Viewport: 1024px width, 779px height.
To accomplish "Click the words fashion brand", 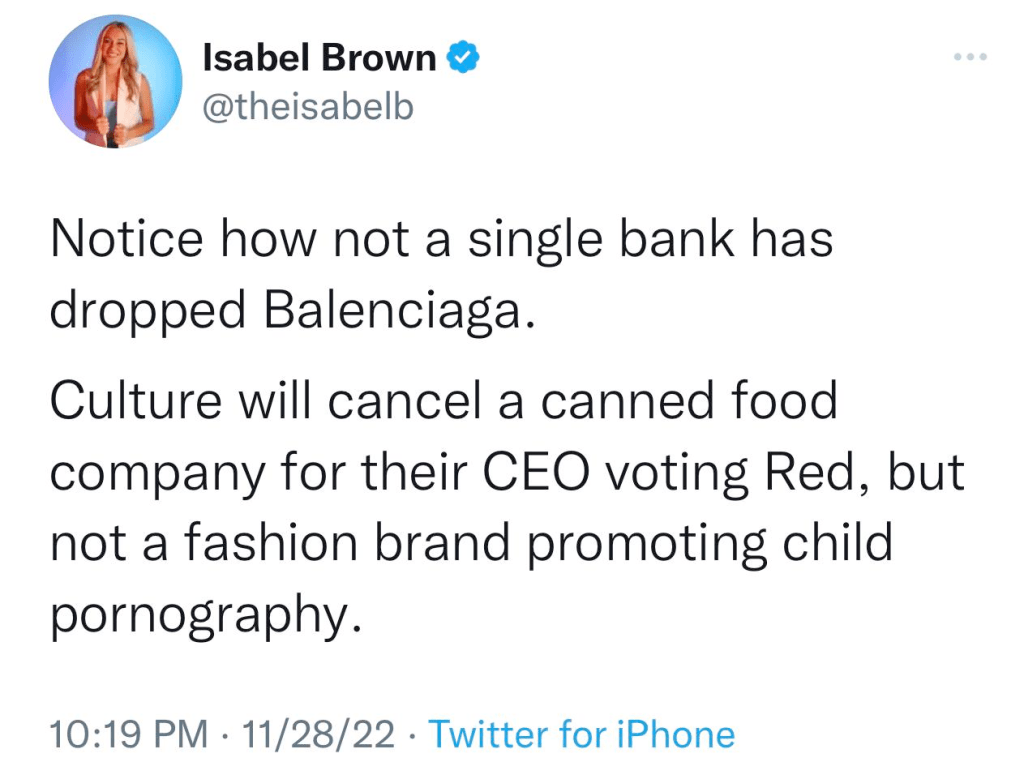I will pyautogui.click(x=342, y=541).
